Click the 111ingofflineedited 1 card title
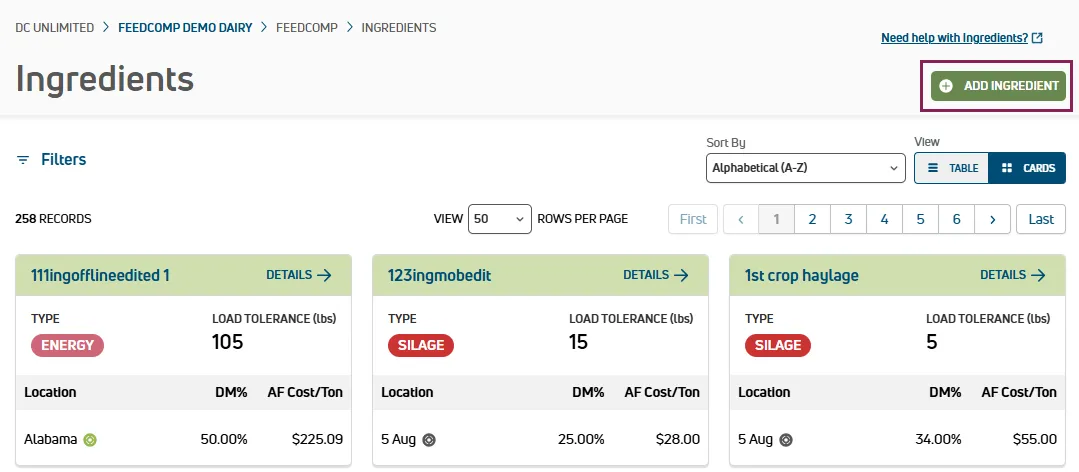This screenshot has height=472, width=1079. pyautogui.click(x=100, y=276)
